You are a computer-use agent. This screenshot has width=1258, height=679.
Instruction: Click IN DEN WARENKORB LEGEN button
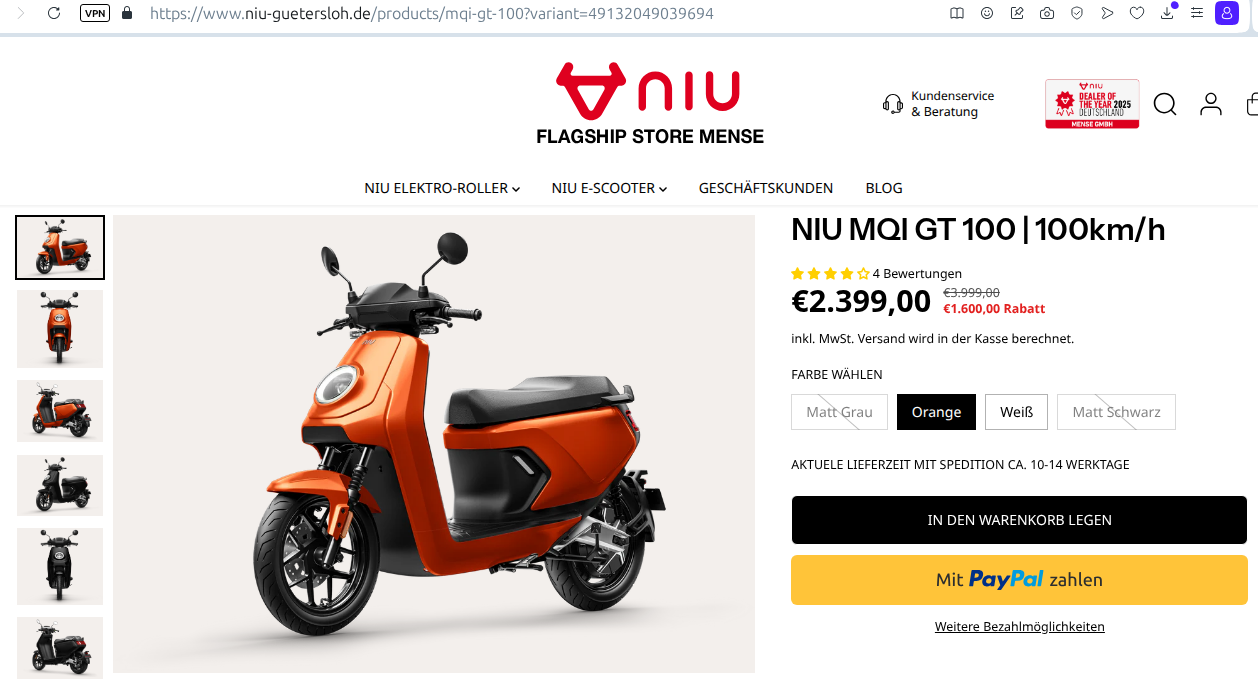coord(1019,520)
